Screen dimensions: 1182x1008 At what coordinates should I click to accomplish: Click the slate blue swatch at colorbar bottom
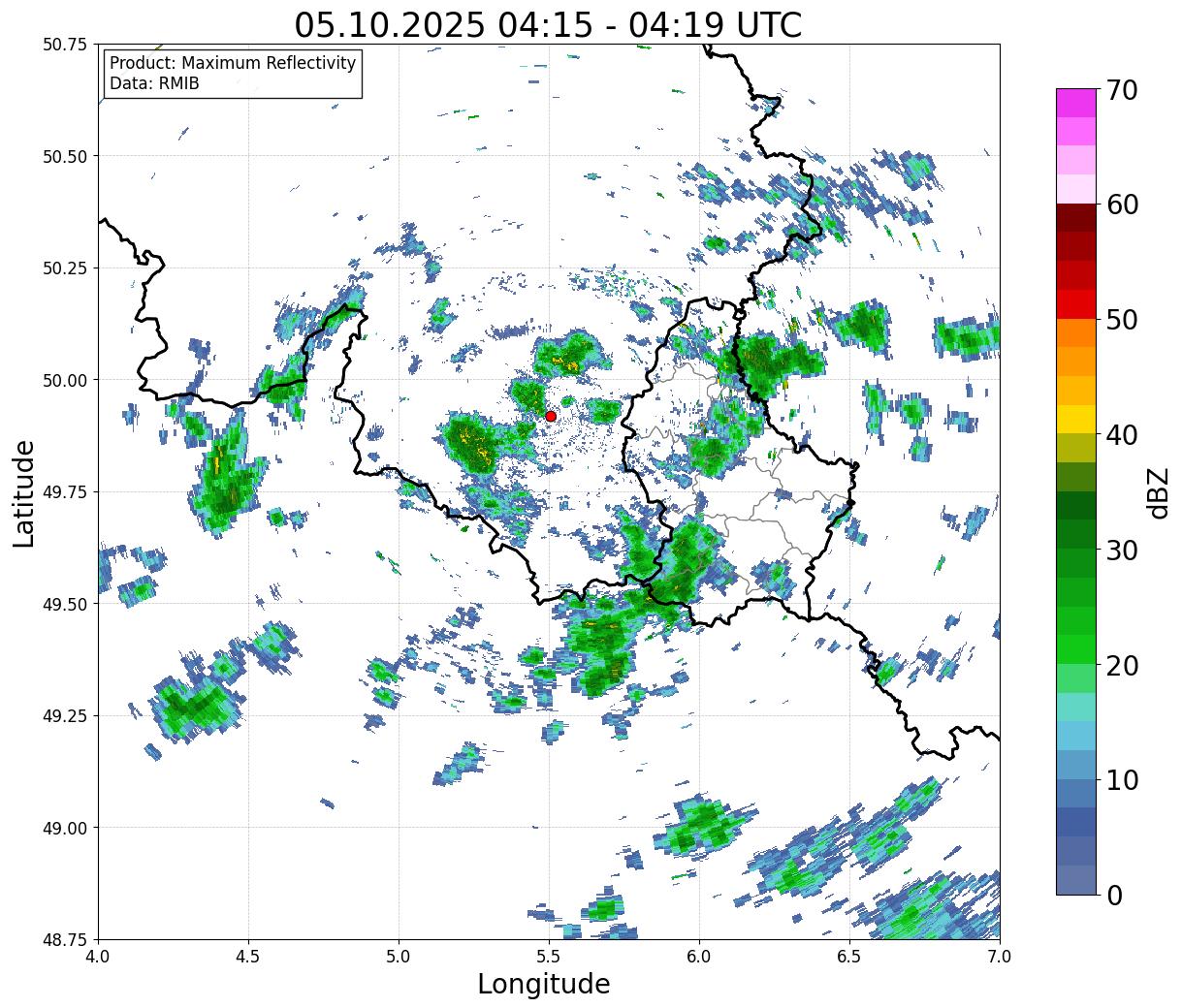(x=1076, y=879)
